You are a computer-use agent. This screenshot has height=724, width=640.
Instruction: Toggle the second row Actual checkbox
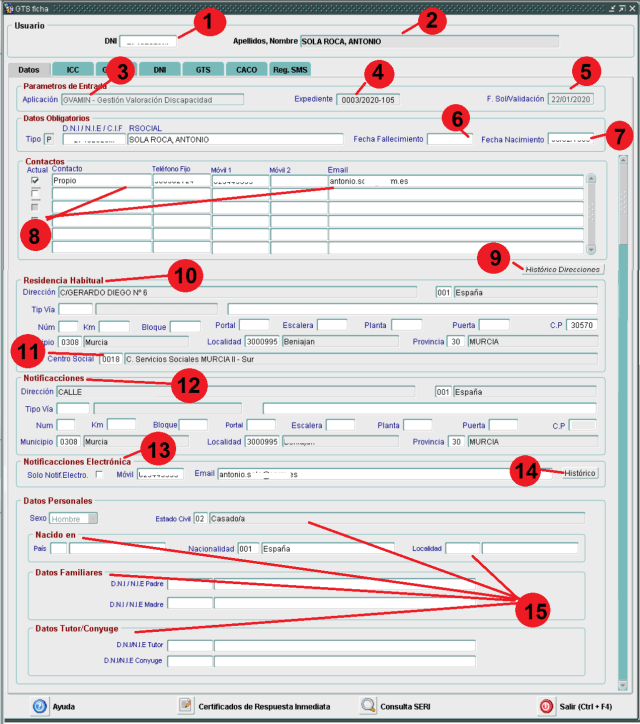coord(35,194)
